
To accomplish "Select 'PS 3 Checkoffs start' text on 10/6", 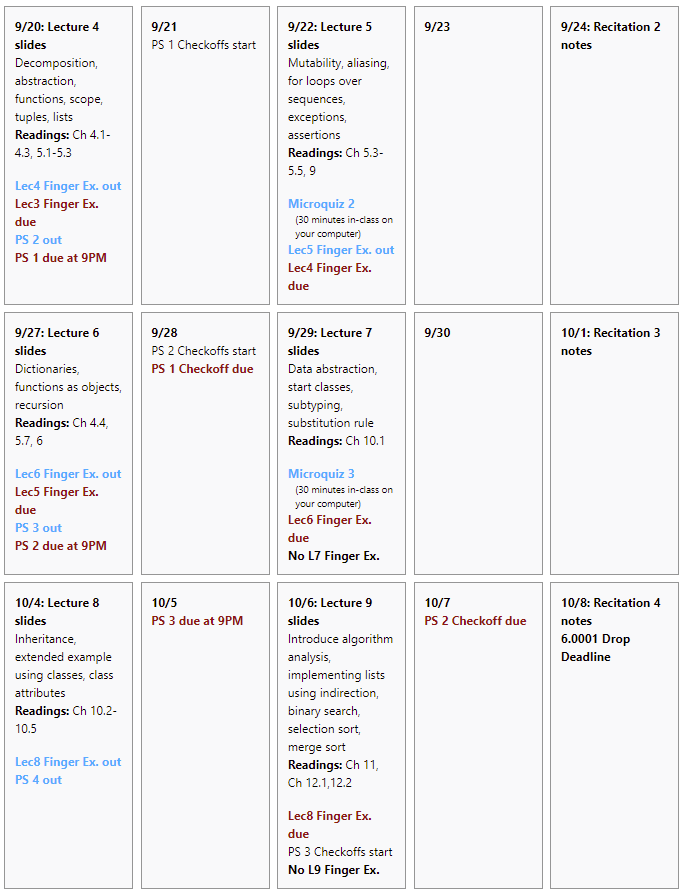I will (x=340, y=852).
